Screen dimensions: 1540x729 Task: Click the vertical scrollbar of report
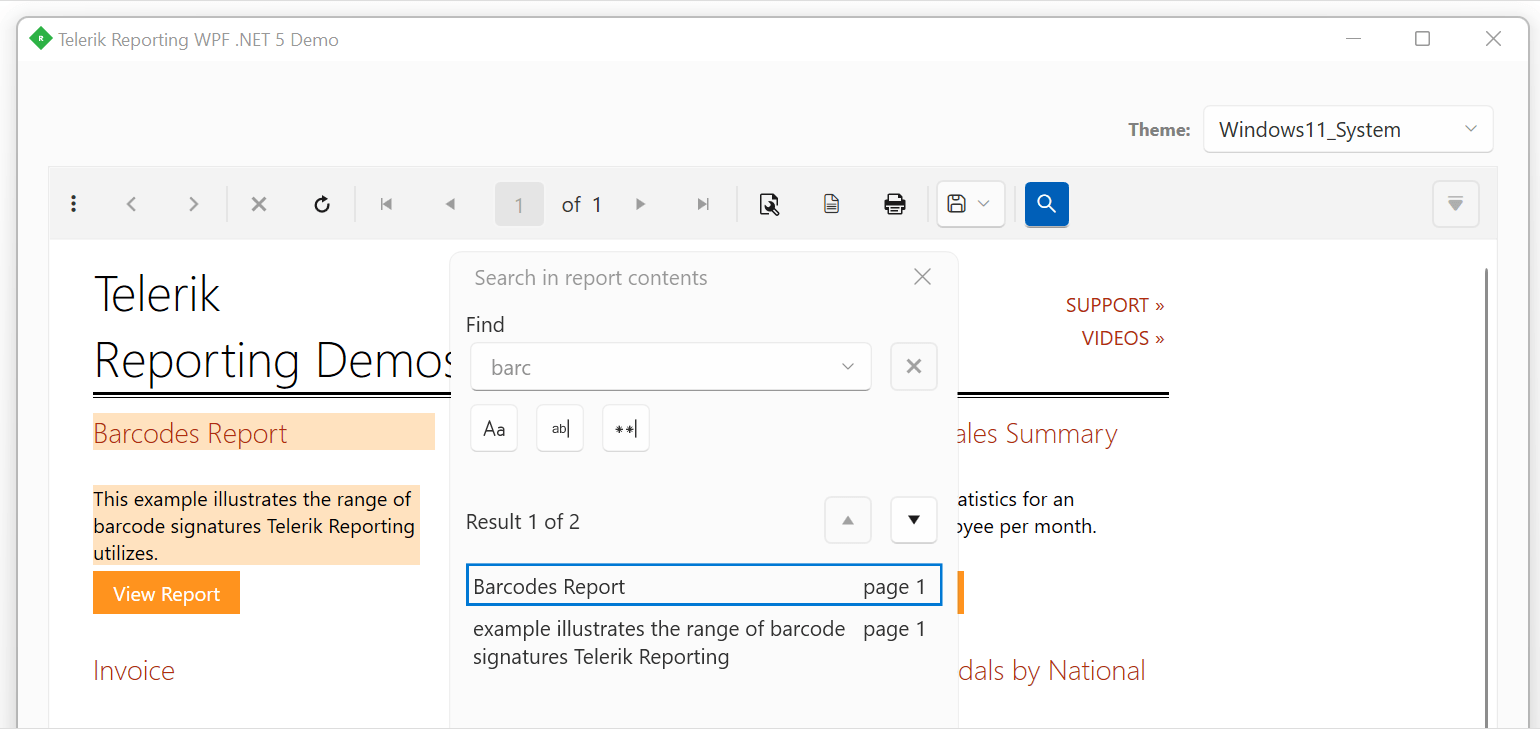point(1487,498)
